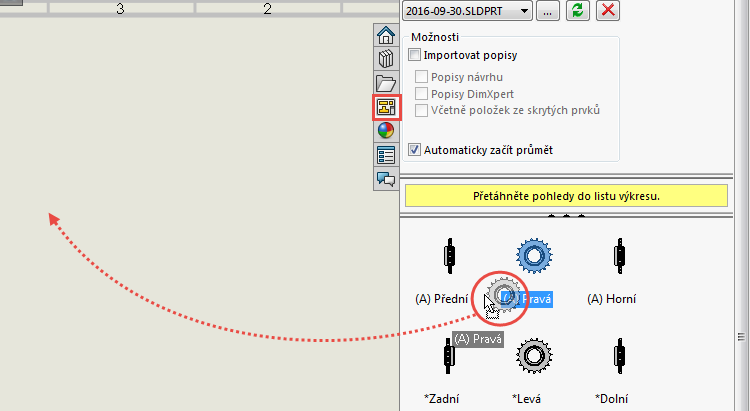Click the green refresh button
The image size is (750, 411).
tap(578, 11)
